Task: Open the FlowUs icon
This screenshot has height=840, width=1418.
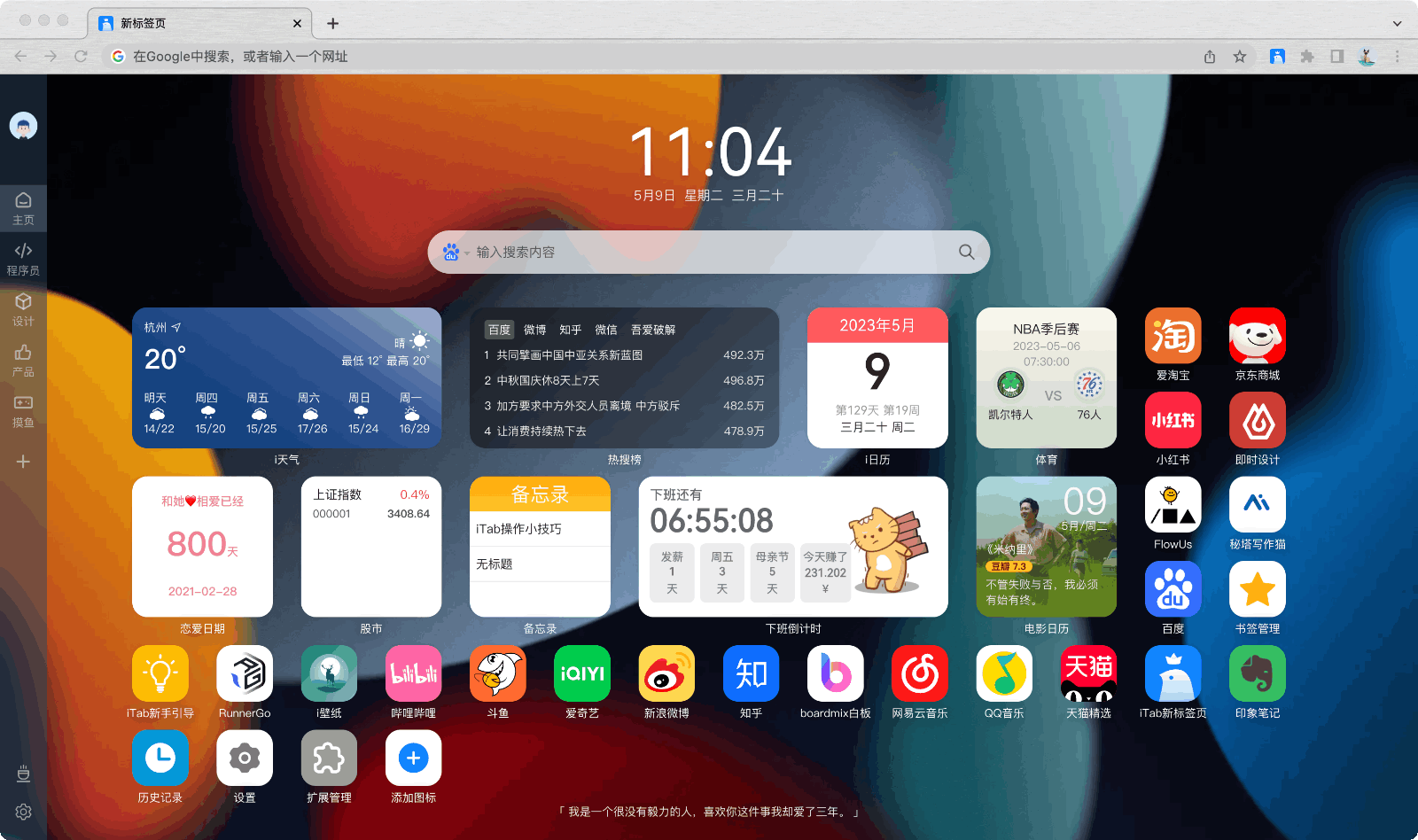Action: [x=1173, y=505]
